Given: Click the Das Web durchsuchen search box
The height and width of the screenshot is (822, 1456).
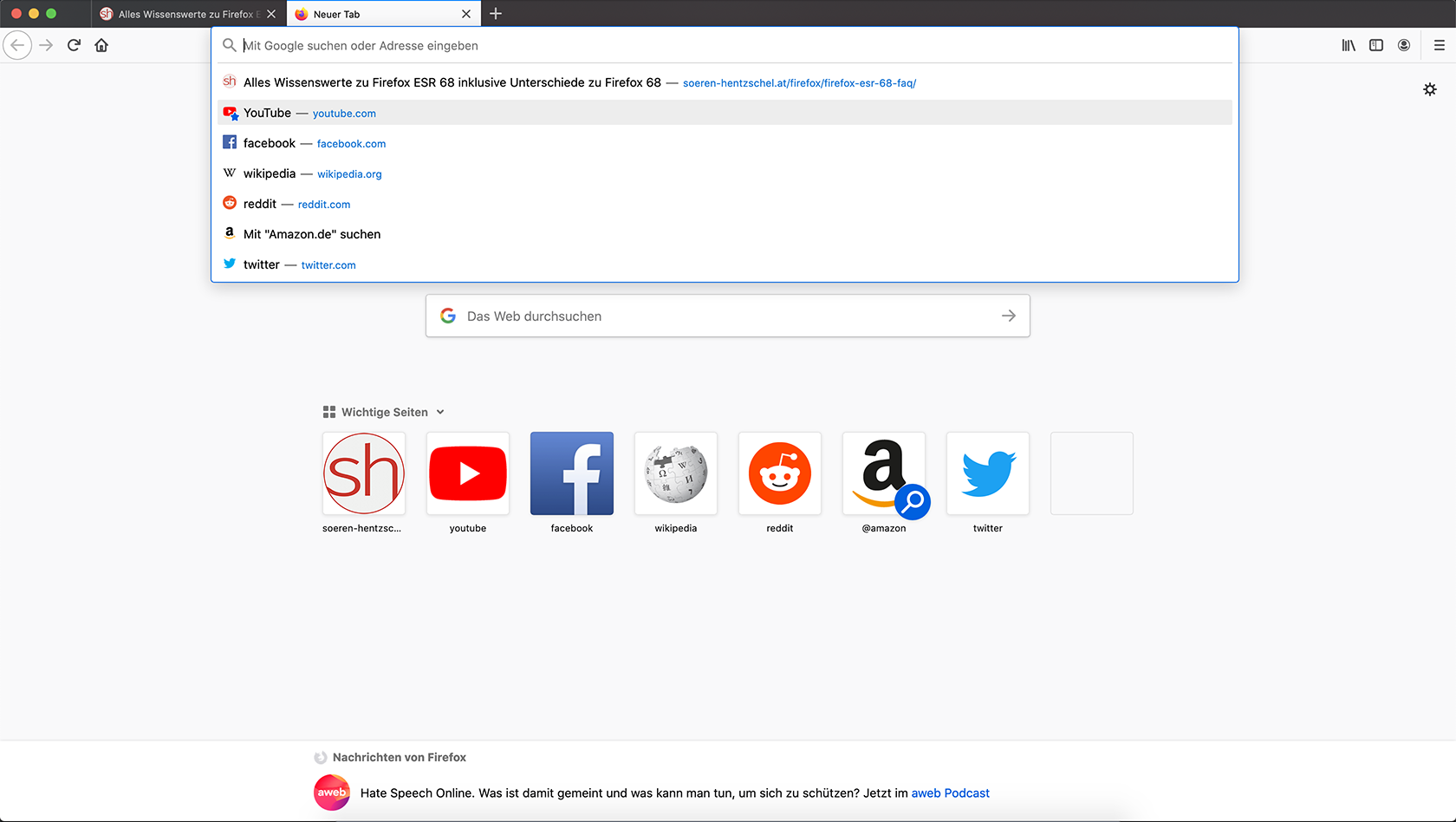Looking at the screenshot, I should (x=728, y=316).
